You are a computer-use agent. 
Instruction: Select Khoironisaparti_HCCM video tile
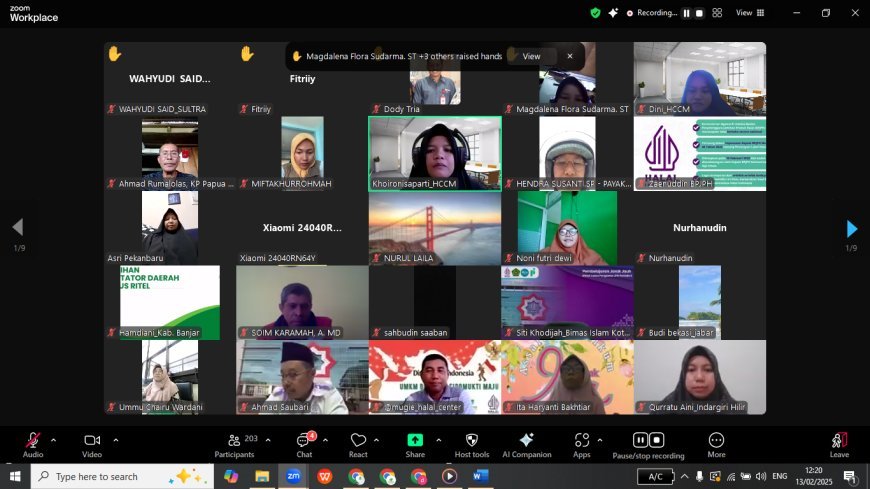point(435,154)
